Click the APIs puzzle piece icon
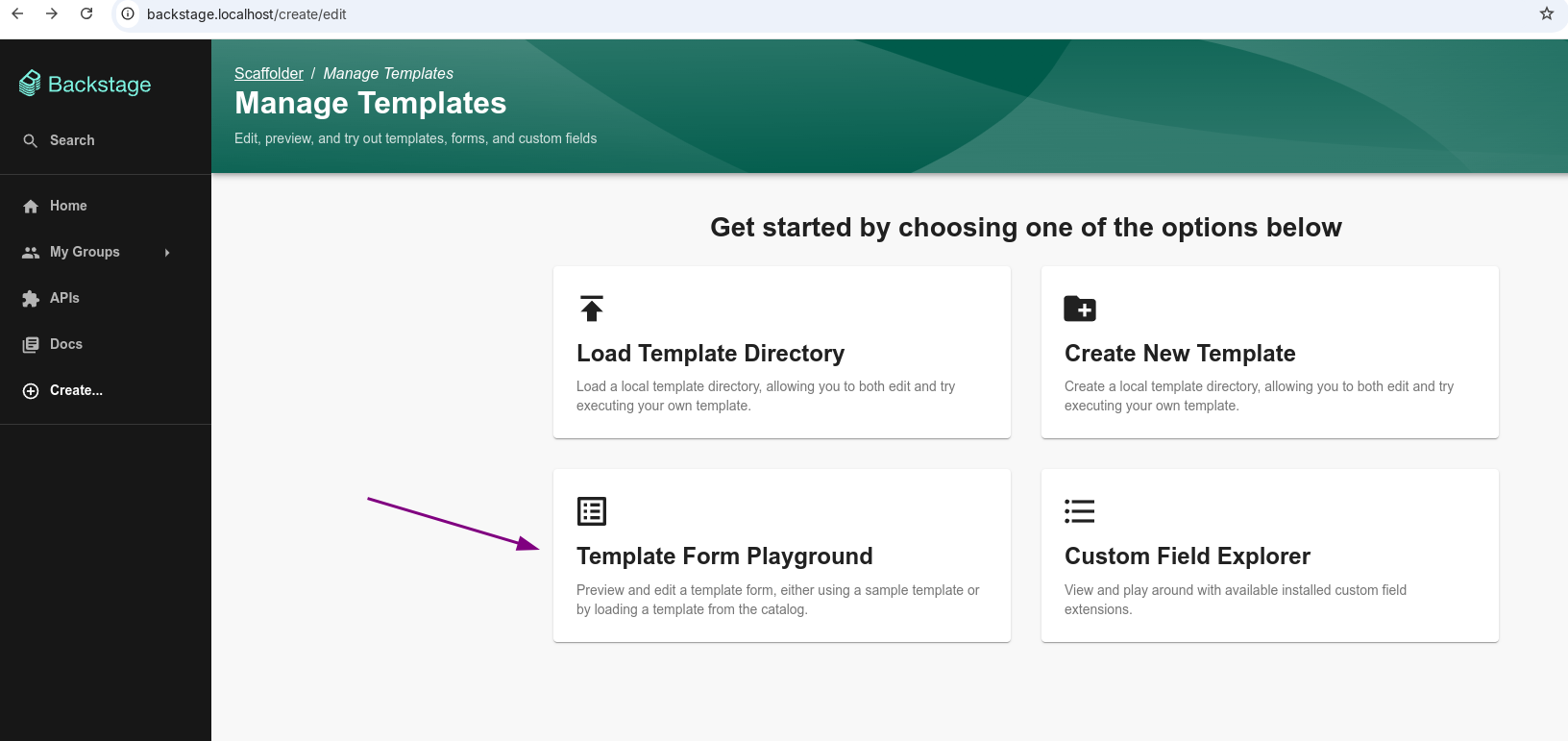The height and width of the screenshot is (741, 1568). (x=31, y=299)
